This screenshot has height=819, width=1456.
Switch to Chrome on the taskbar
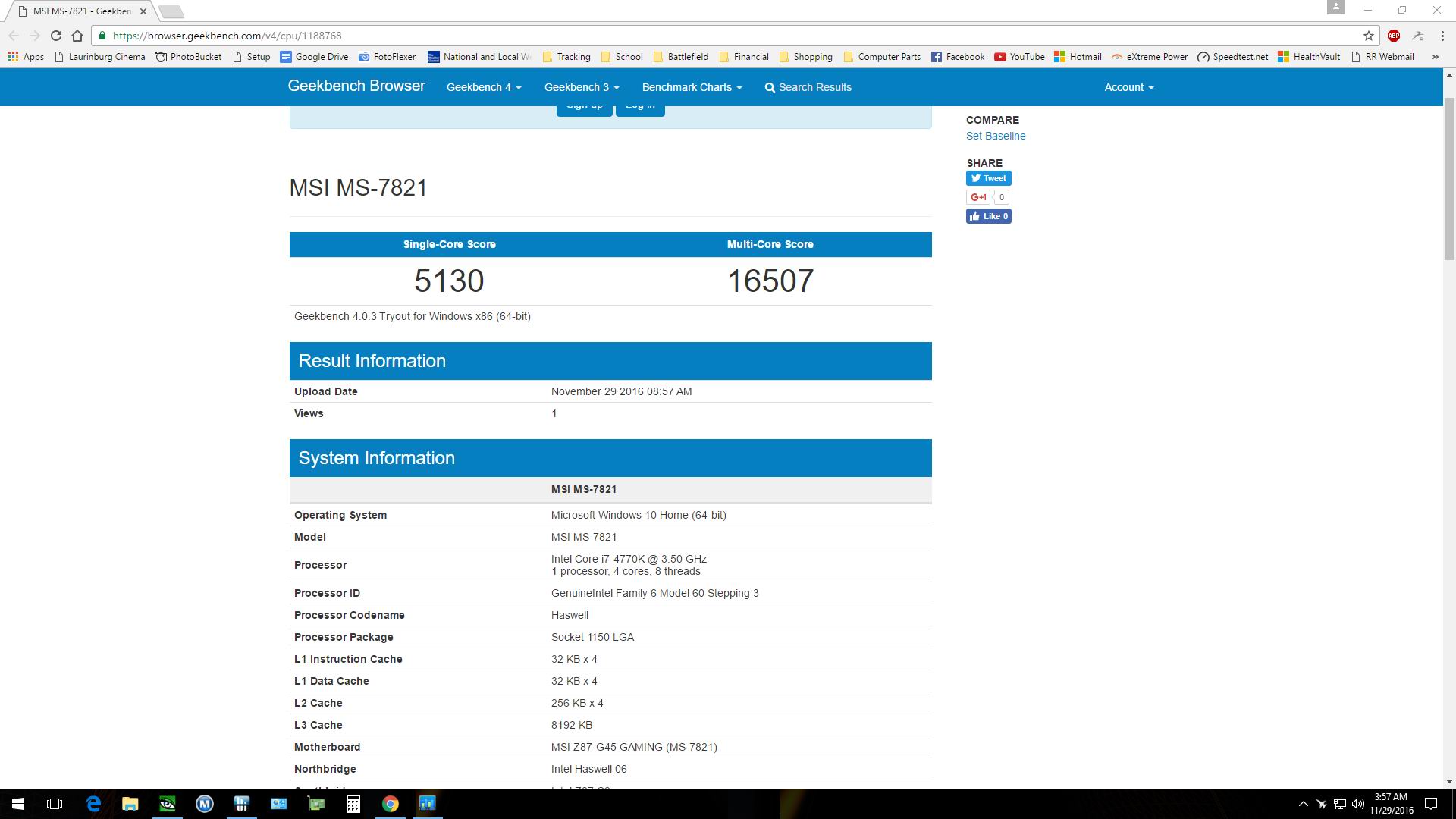point(391,804)
